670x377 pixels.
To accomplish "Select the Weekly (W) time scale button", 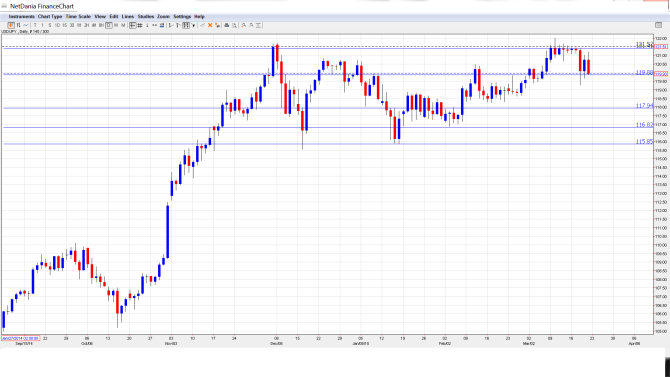I will 116,25.
